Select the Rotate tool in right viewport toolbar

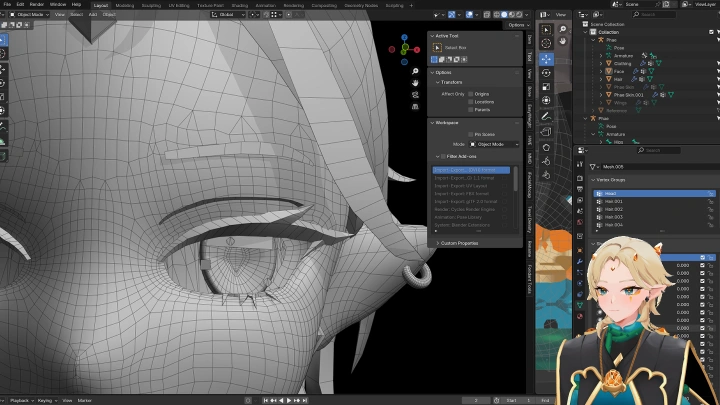point(546,73)
